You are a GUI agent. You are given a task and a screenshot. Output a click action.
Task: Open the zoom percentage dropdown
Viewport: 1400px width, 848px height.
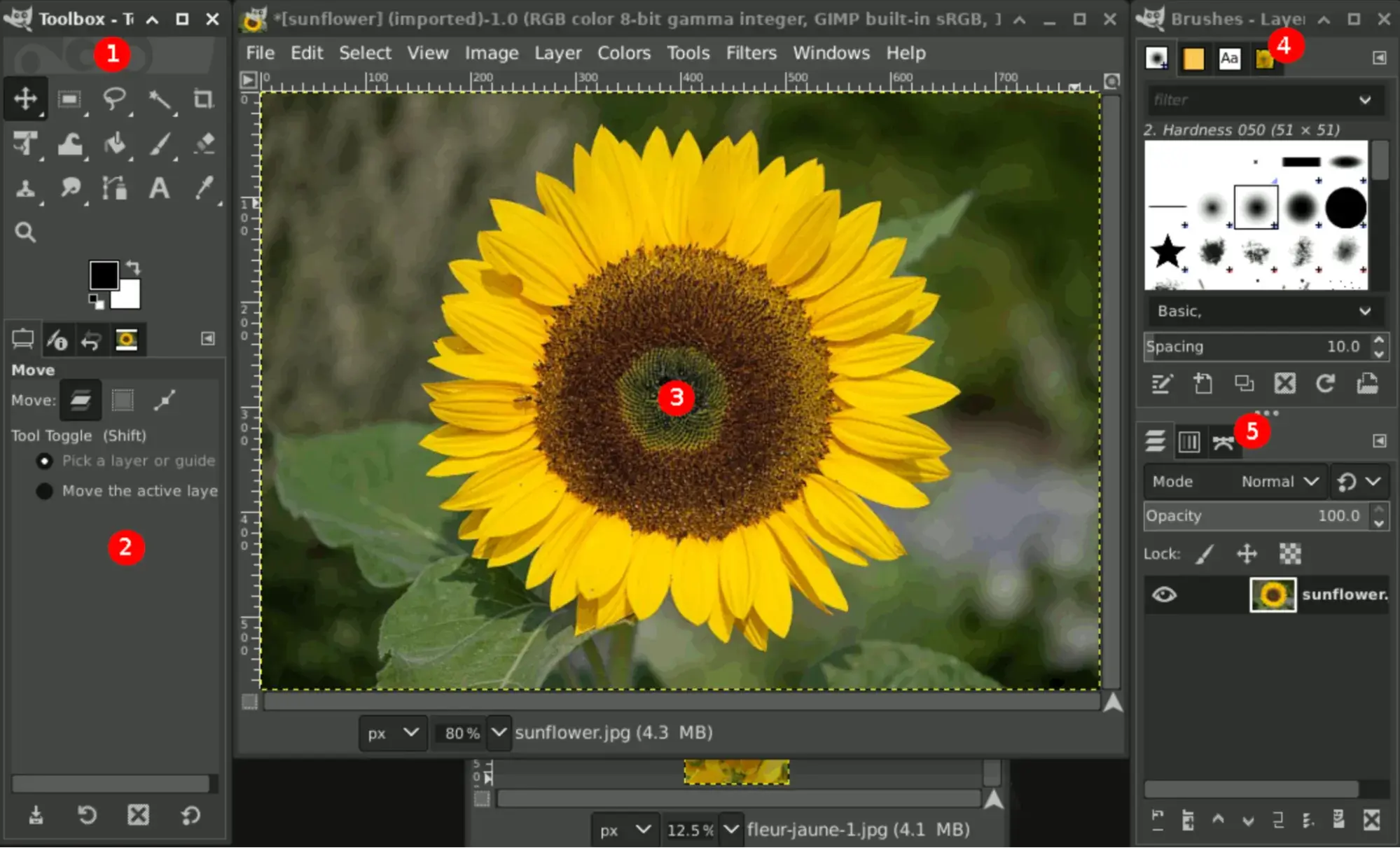click(x=498, y=733)
